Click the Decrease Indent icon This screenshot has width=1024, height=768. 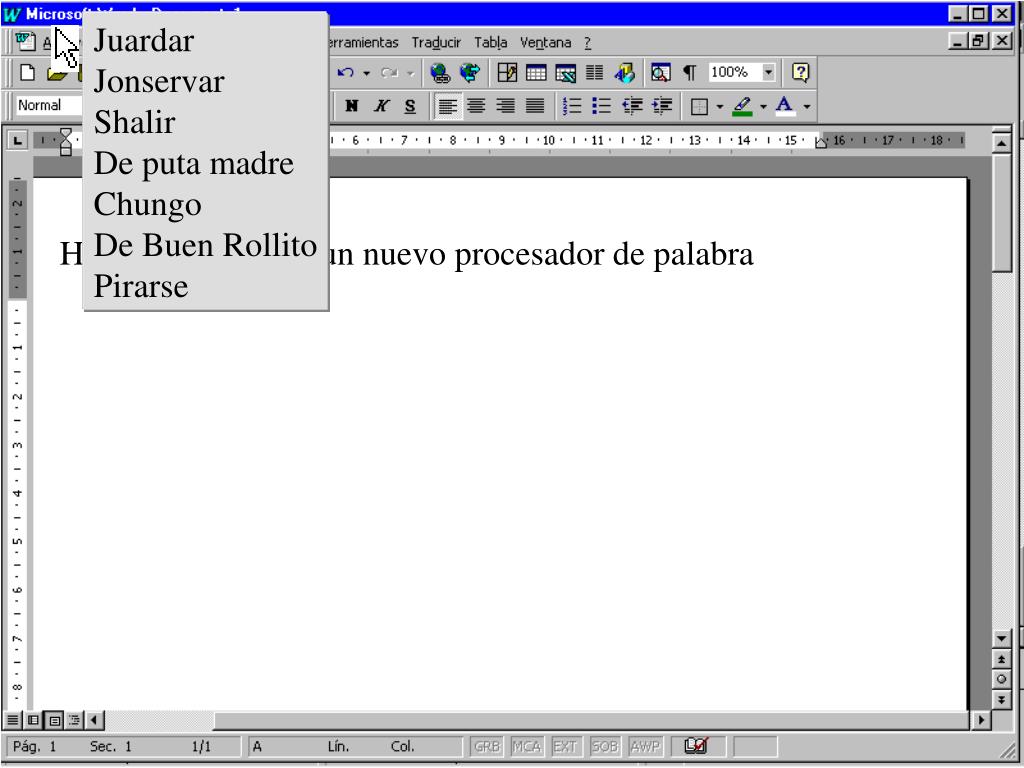click(x=632, y=106)
